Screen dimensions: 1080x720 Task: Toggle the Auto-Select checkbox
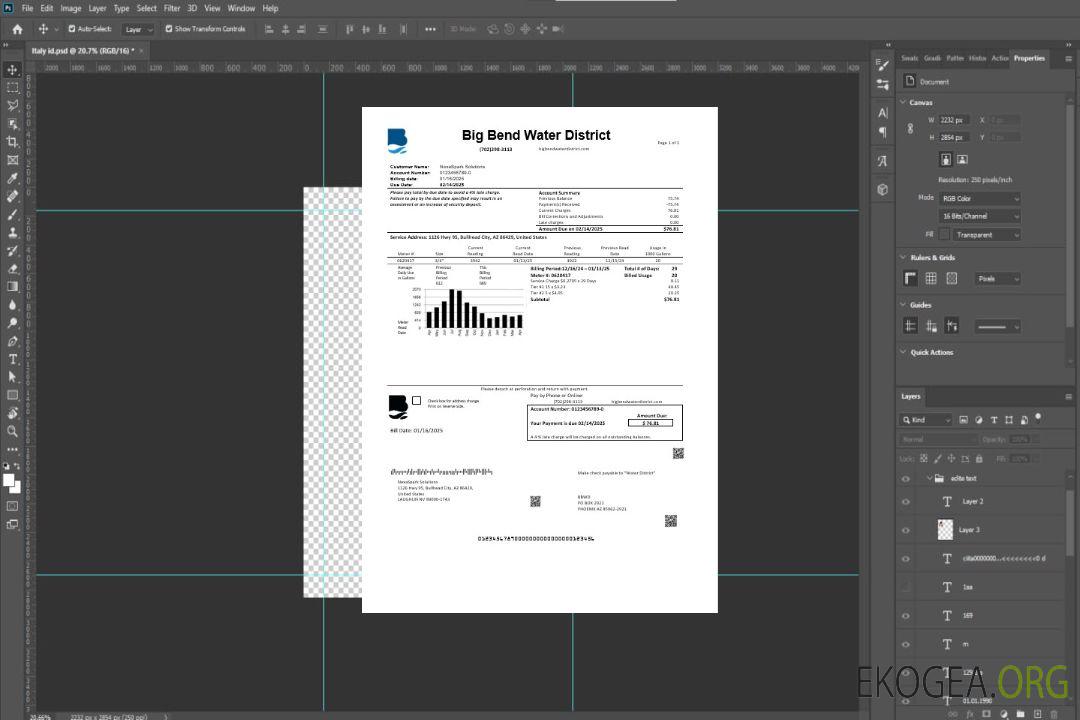click(70, 29)
